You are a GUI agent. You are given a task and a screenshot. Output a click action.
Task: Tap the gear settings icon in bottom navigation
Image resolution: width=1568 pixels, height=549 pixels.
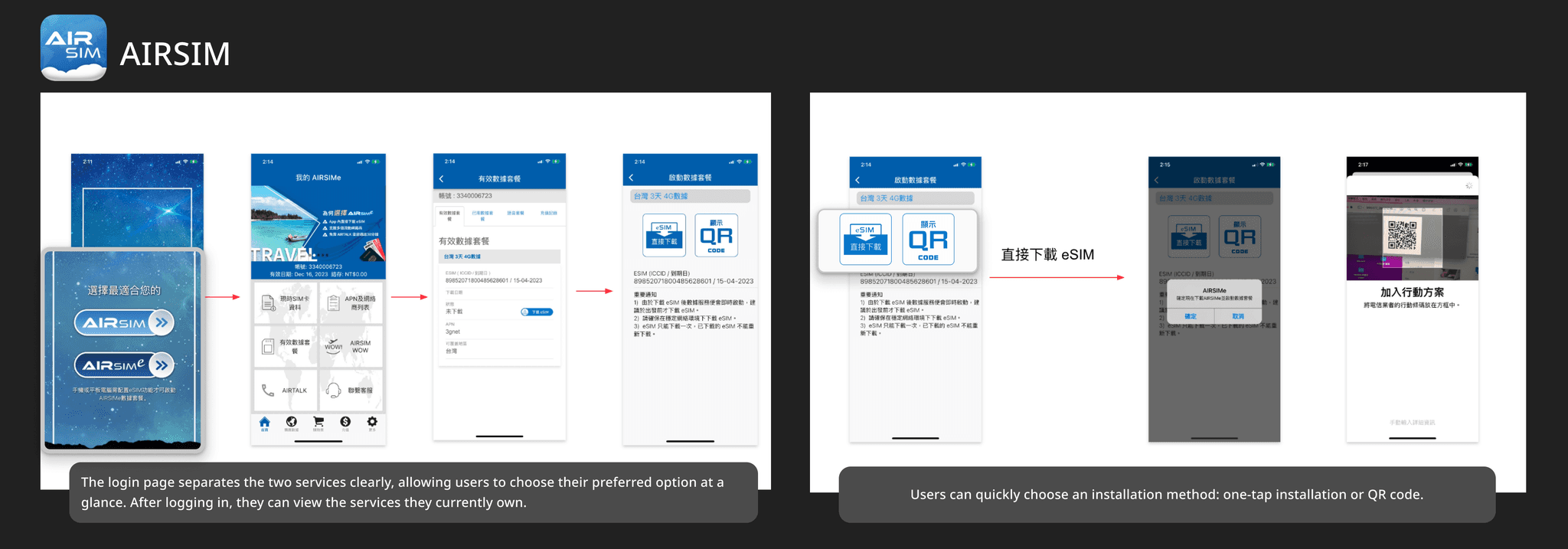click(372, 423)
